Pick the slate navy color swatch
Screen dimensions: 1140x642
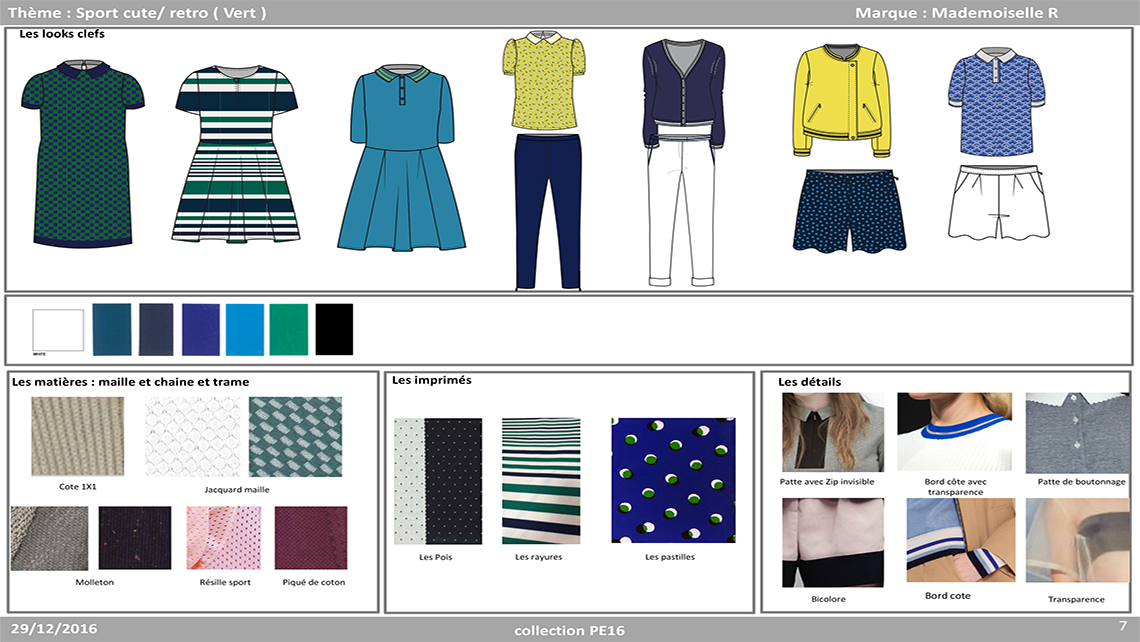click(156, 329)
